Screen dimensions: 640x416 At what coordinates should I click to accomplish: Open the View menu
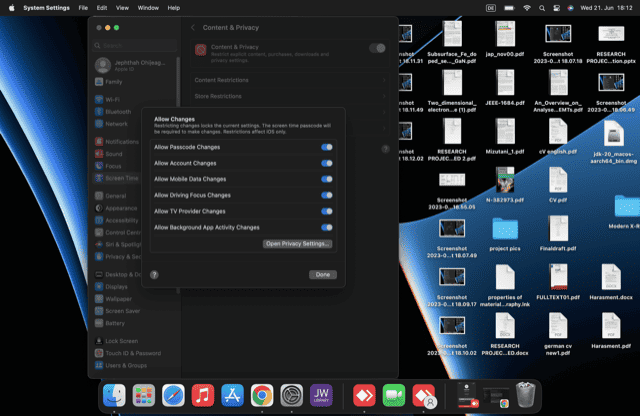point(122,8)
